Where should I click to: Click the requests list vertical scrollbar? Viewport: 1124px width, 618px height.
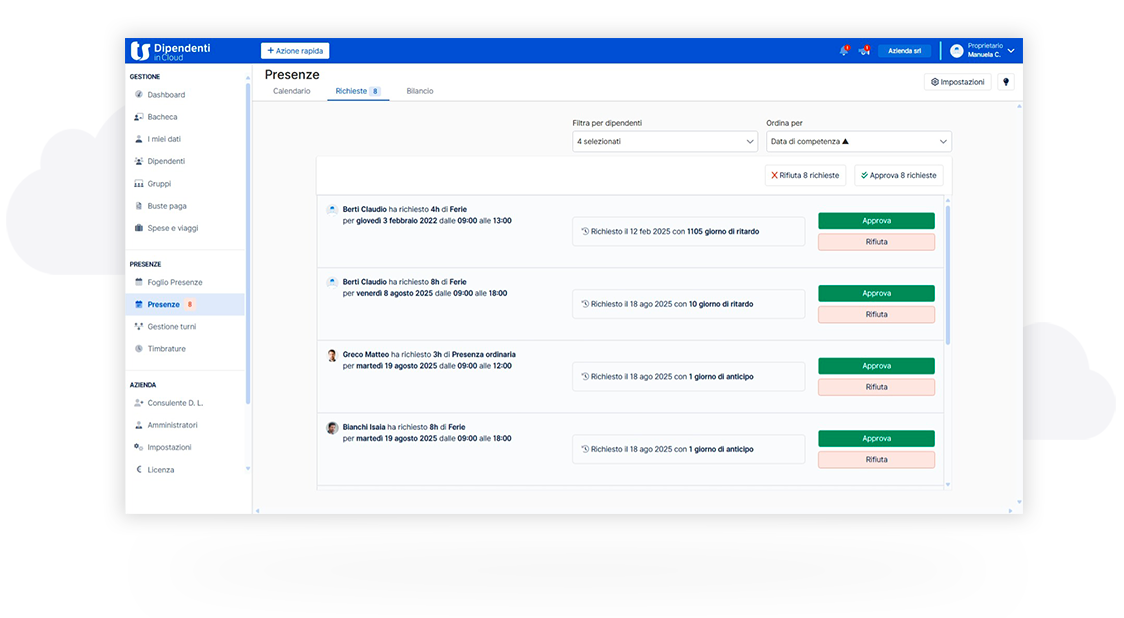(948, 275)
